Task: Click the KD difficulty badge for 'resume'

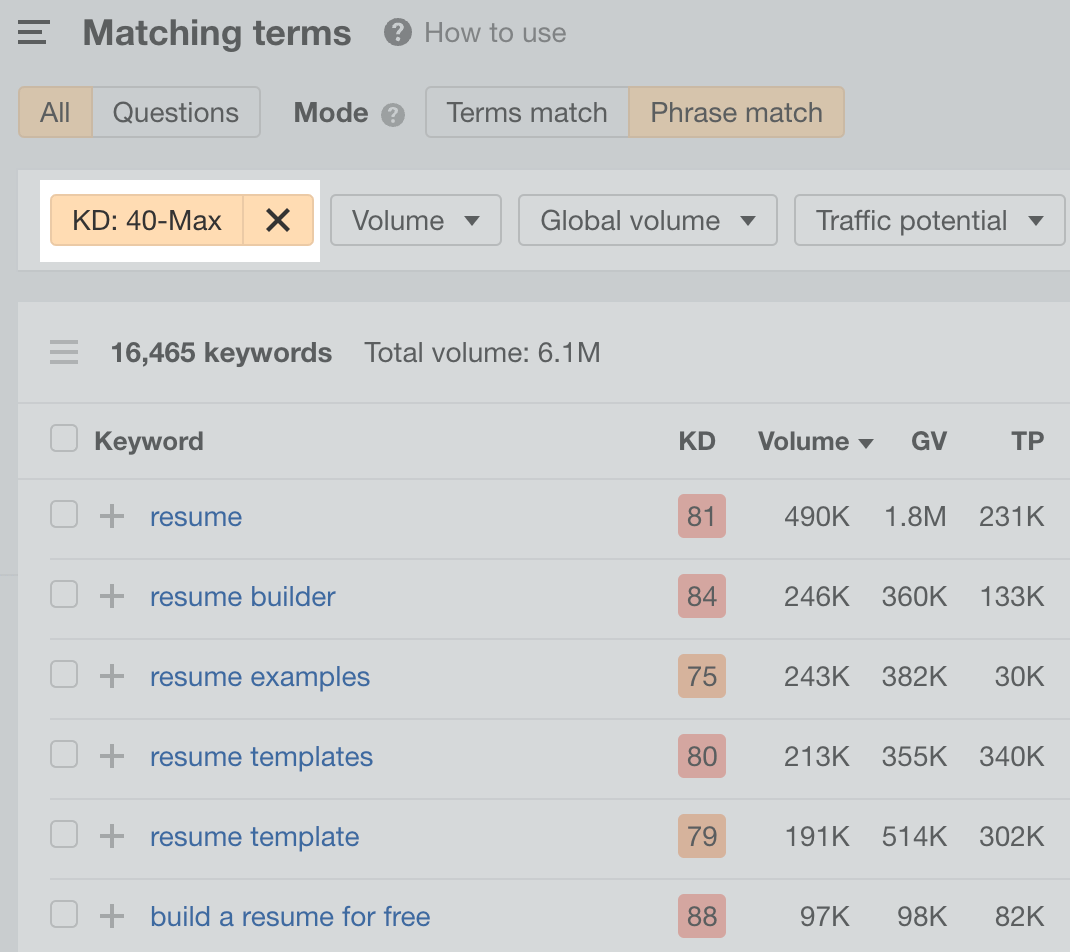Action: (701, 516)
